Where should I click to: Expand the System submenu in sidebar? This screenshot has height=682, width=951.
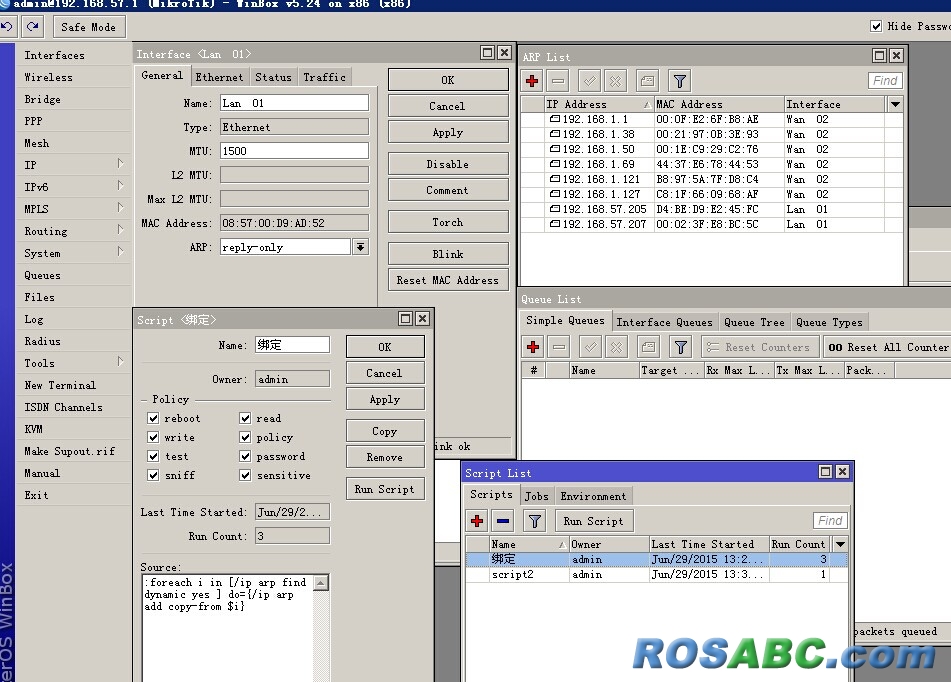click(x=120, y=252)
